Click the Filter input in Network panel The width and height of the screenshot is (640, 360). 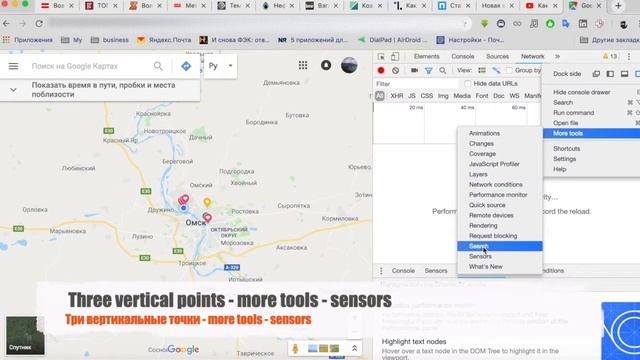(x=416, y=84)
